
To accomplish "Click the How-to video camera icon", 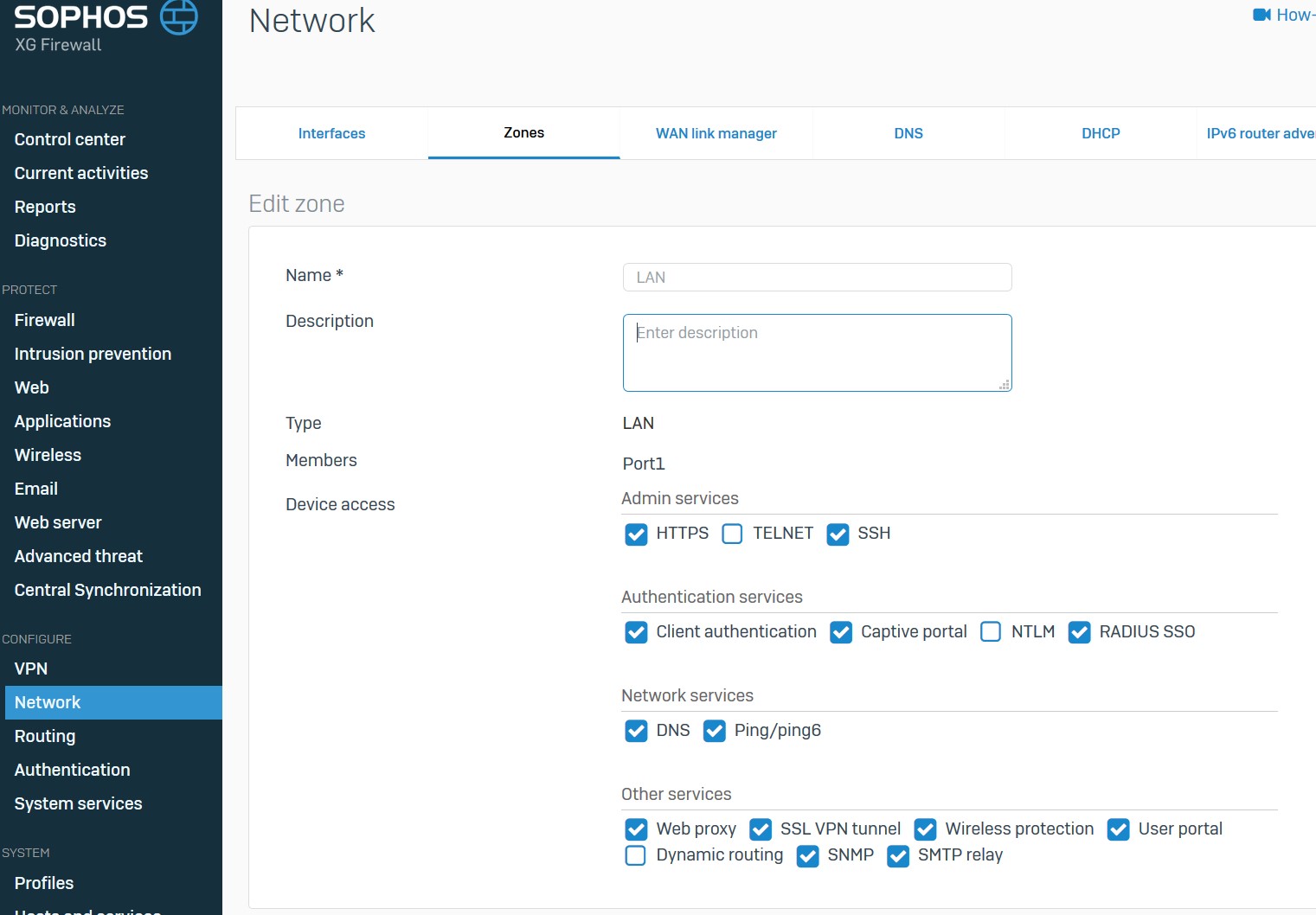I will click(1261, 15).
